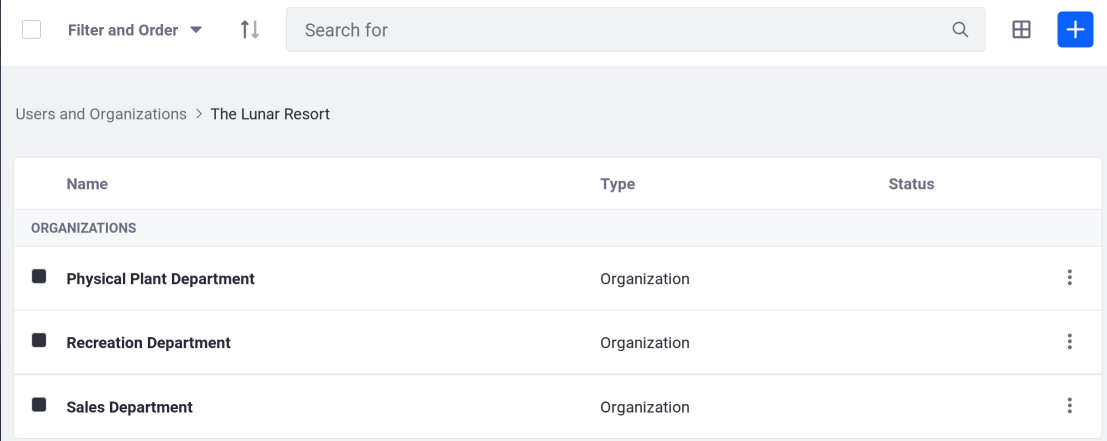
Task: Open the actions menu for Physical Plant Department
Action: click(1070, 278)
